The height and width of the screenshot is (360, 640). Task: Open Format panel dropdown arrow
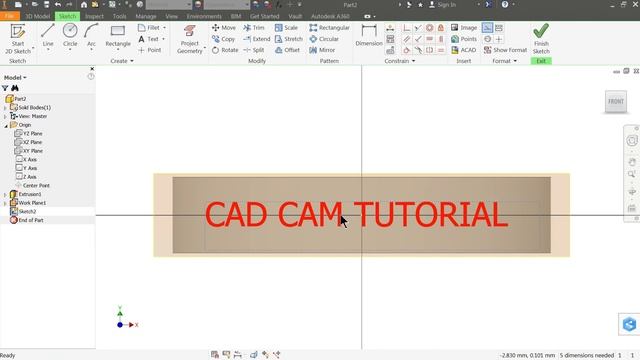click(515, 61)
